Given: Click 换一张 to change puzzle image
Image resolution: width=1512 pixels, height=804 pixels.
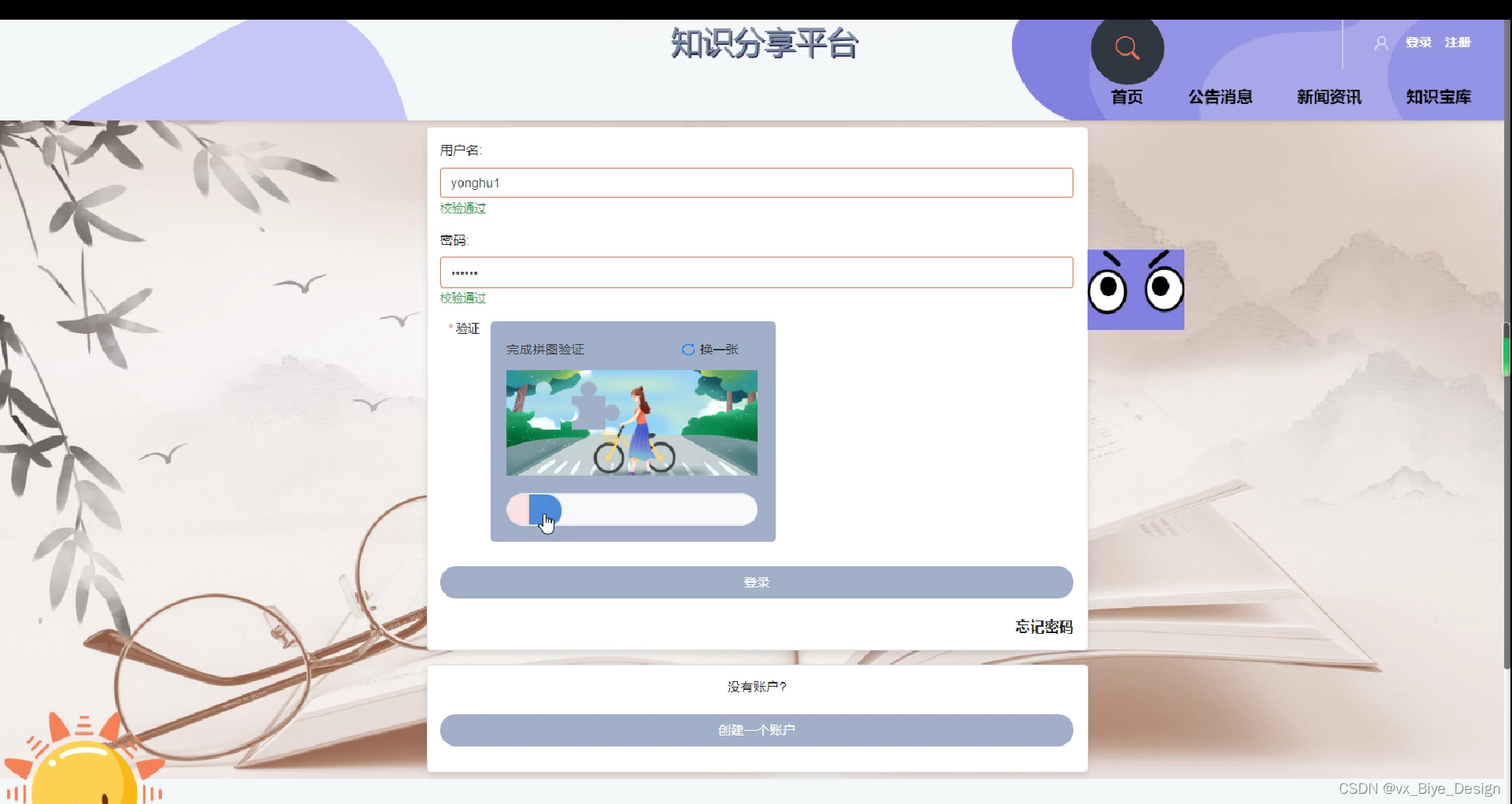Looking at the screenshot, I should click(x=719, y=350).
